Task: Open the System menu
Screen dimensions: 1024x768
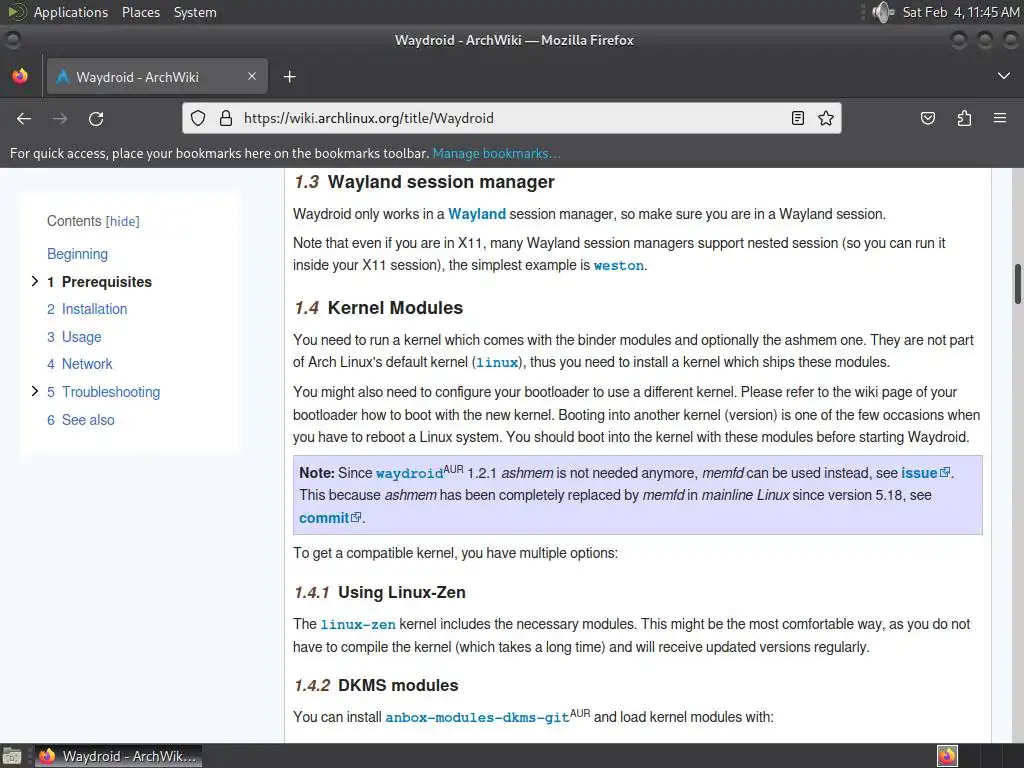Action: click(195, 12)
